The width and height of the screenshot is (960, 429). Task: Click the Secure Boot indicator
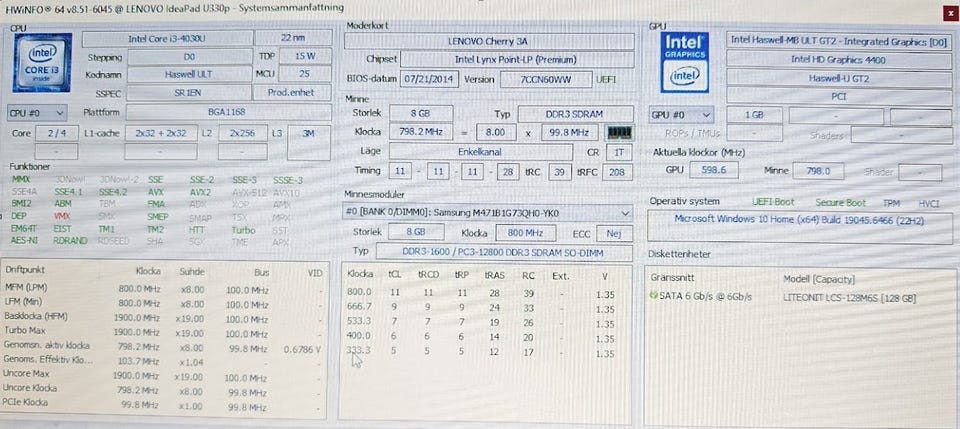coord(841,203)
